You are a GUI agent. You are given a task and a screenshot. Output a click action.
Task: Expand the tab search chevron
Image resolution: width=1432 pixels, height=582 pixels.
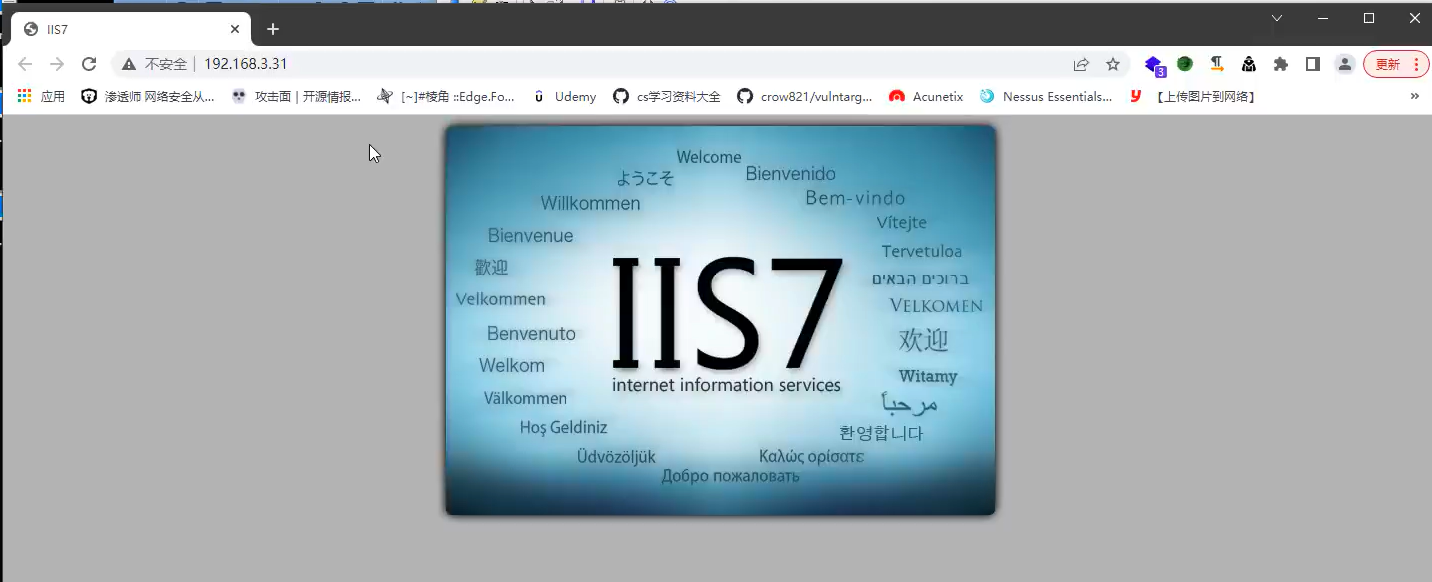[x=1277, y=18]
